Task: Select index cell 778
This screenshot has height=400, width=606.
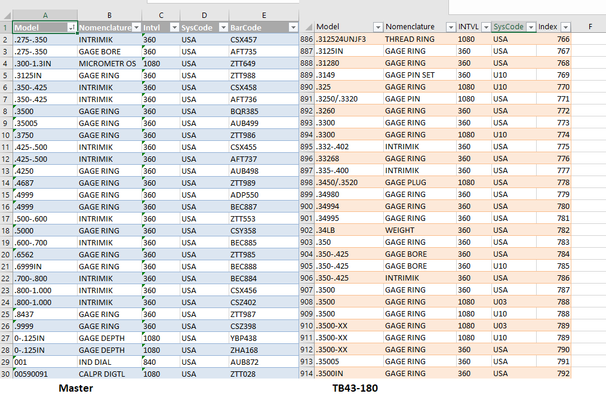Action: [x=554, y=182]
